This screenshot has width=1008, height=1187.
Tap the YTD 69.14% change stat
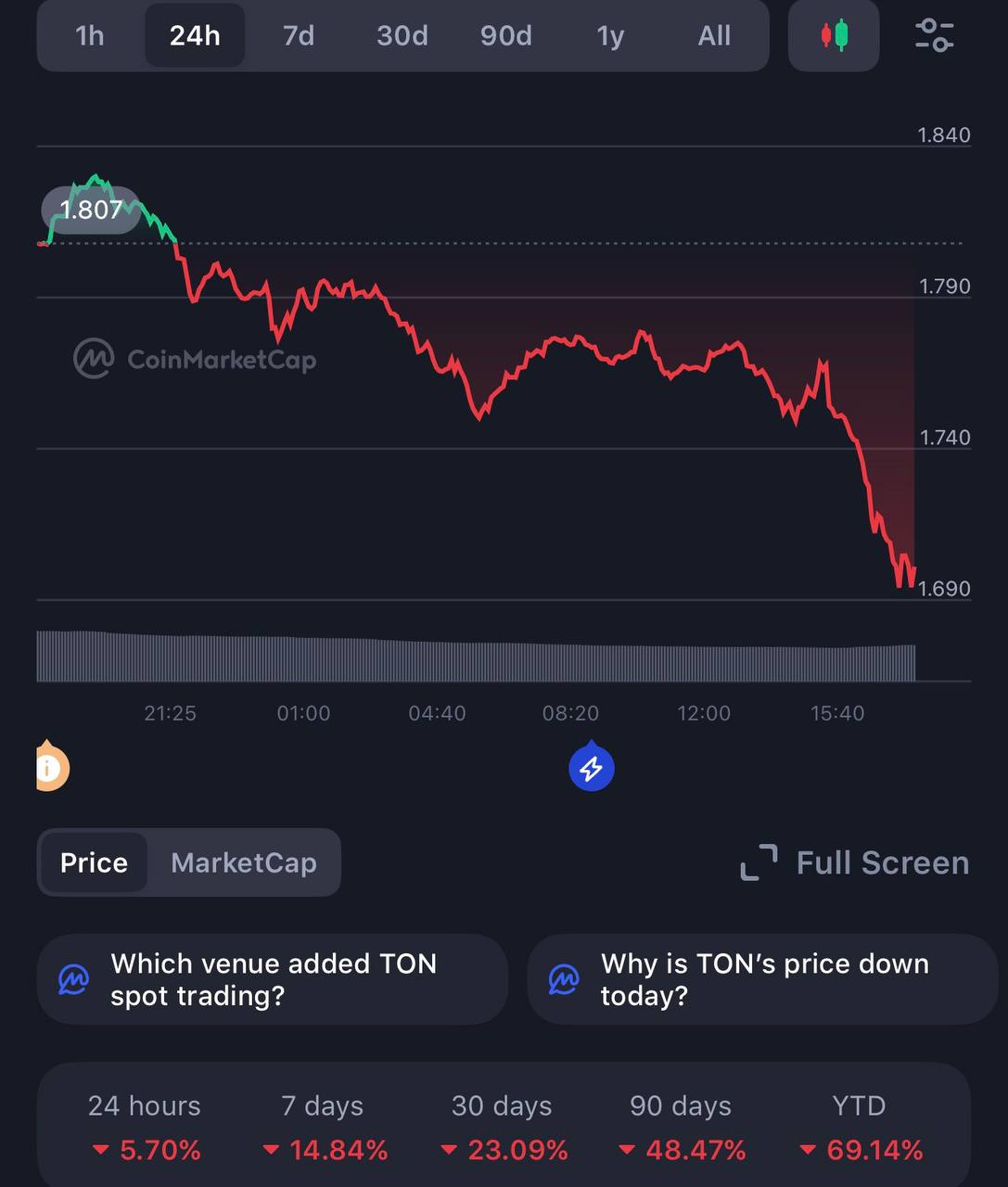click(x=861, y=1128)
